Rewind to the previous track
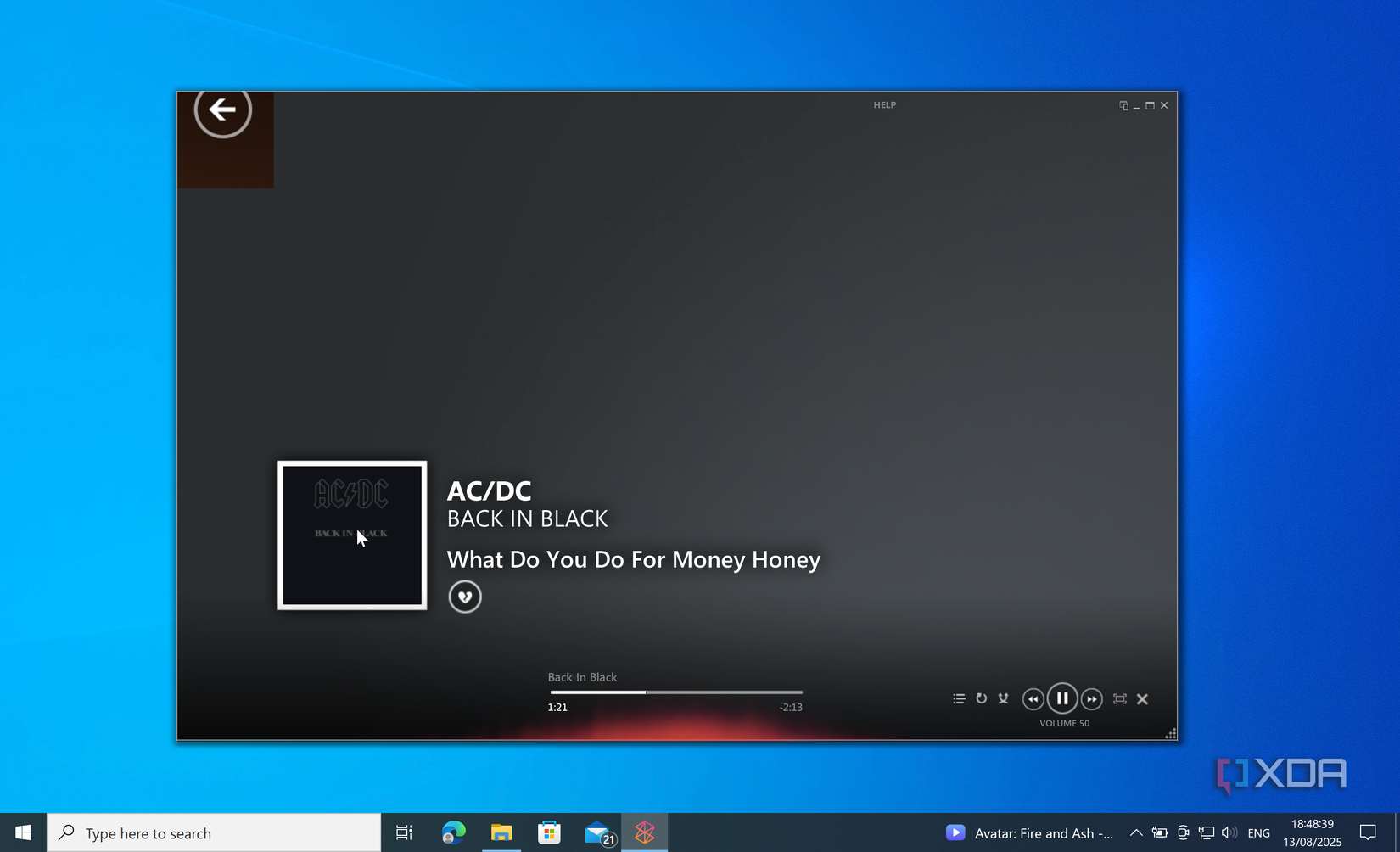This screenshot has width=1400, height=852. (x=1033, y=698)
